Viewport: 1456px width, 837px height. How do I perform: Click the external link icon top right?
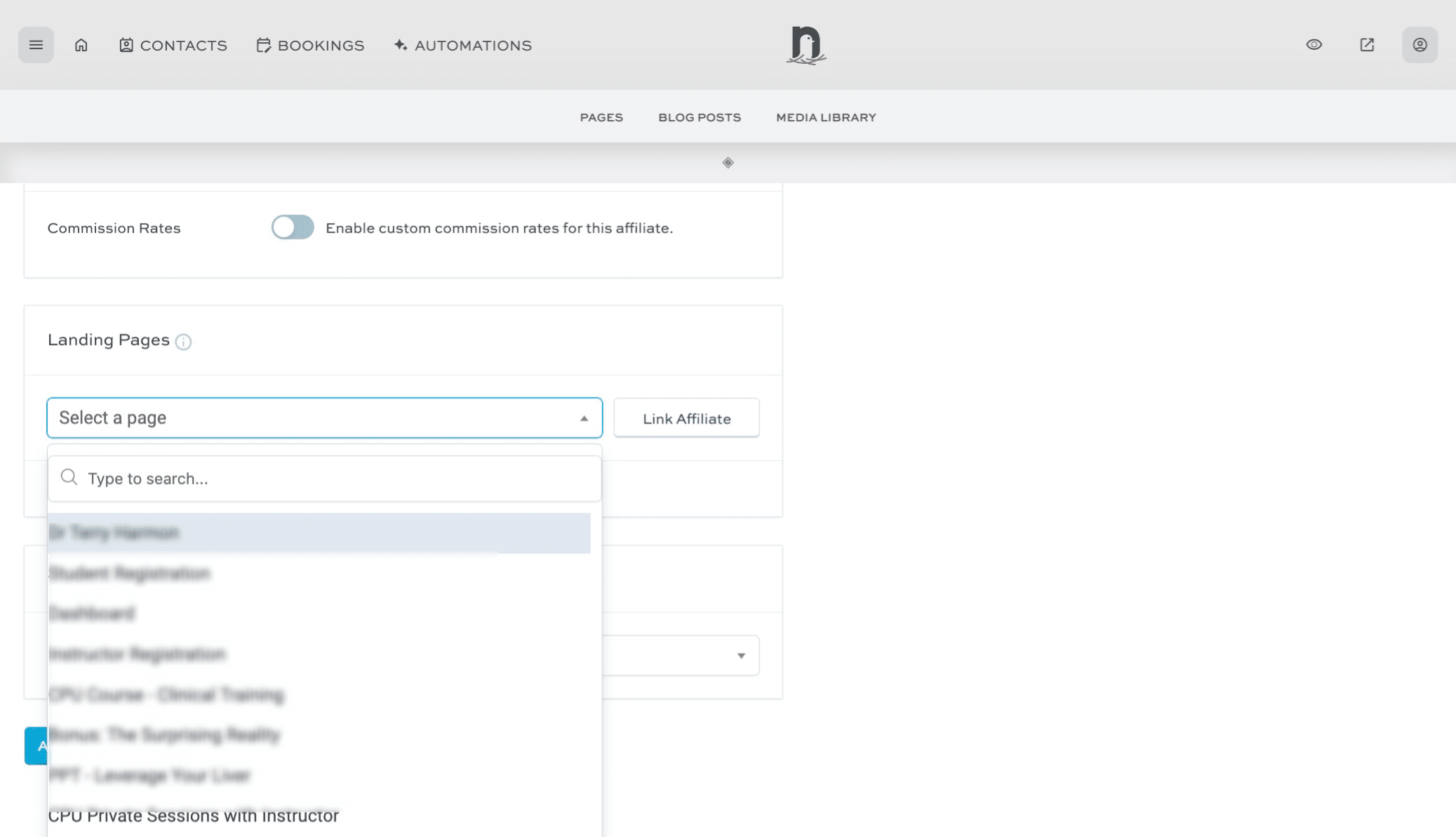(1366, 44)
